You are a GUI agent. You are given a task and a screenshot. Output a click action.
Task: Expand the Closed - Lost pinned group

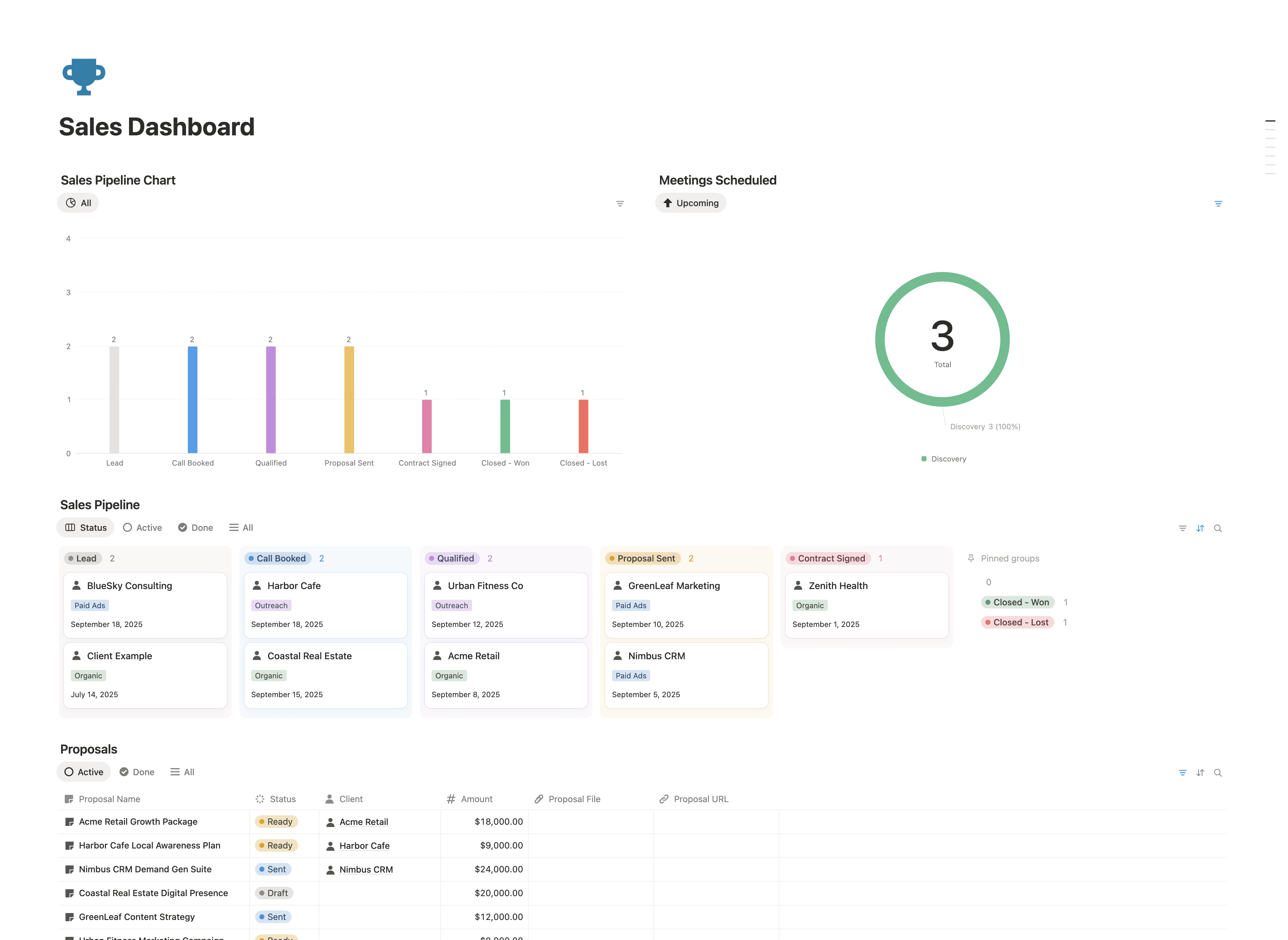click(1017, 623)
